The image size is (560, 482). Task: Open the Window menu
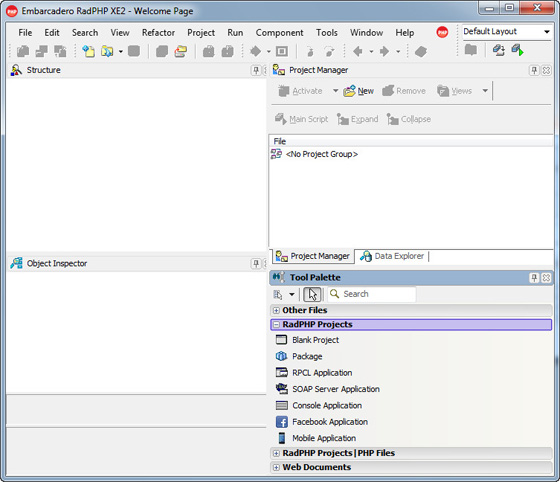tap(366, 33)
